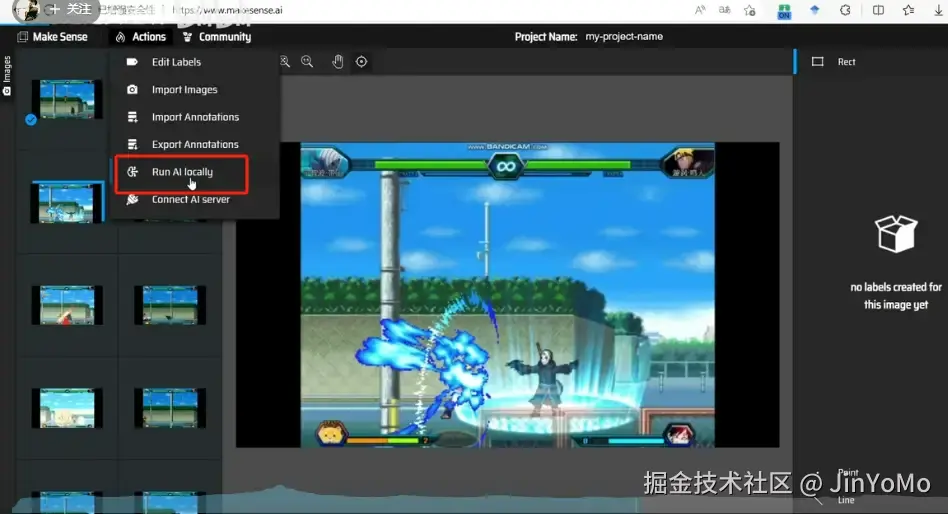
Task: Click browser read aloud icon
Action: click(700, 10)
